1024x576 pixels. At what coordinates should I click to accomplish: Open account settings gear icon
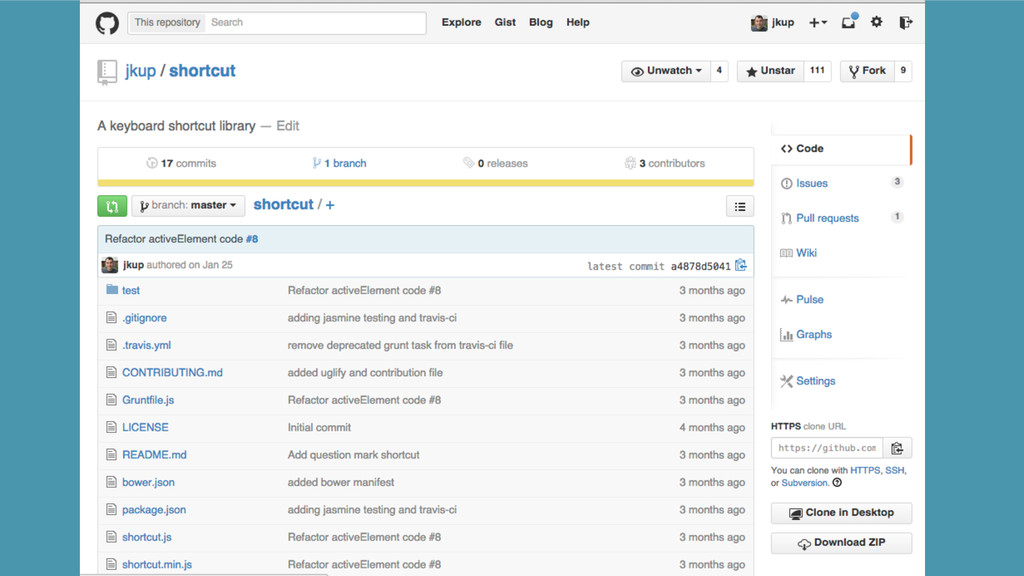tap(876, 22)
